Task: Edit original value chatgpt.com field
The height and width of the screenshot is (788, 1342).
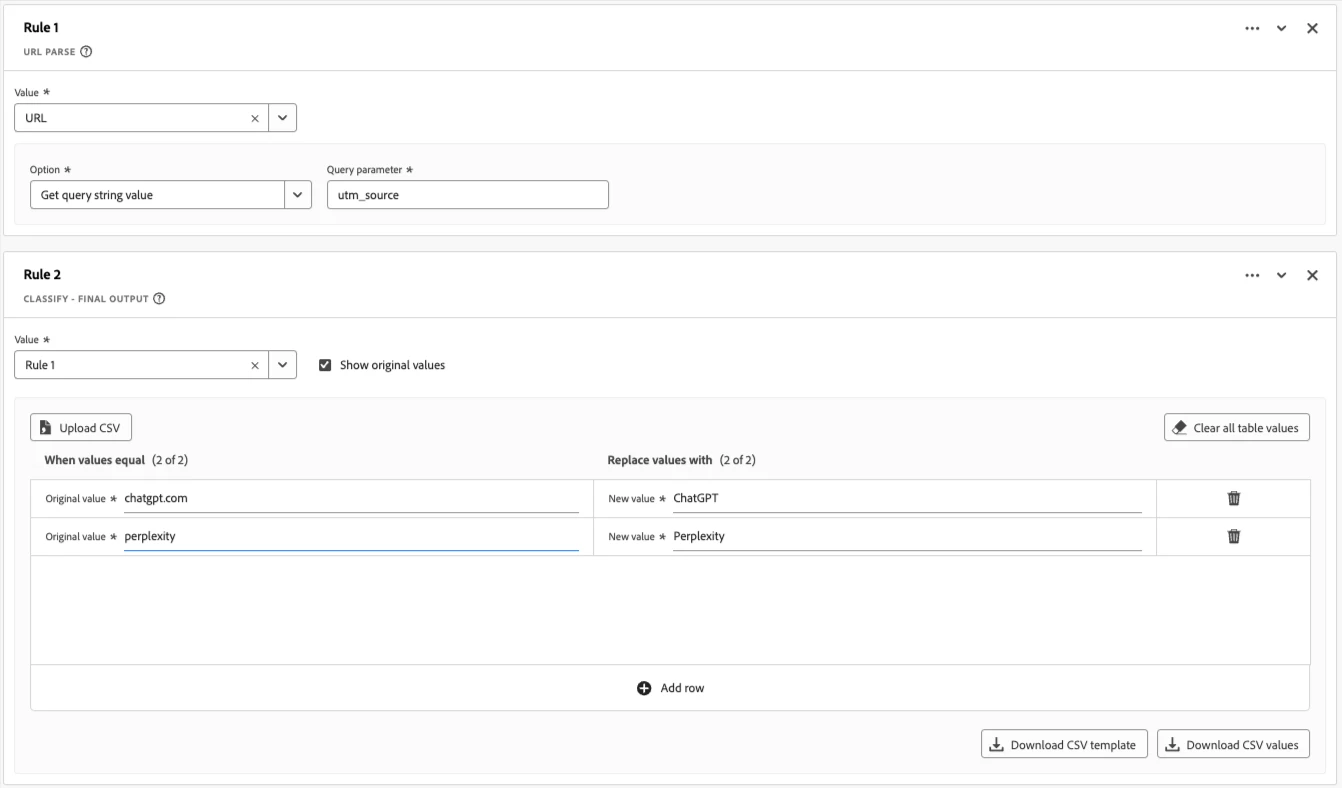Action: point(351,498)
